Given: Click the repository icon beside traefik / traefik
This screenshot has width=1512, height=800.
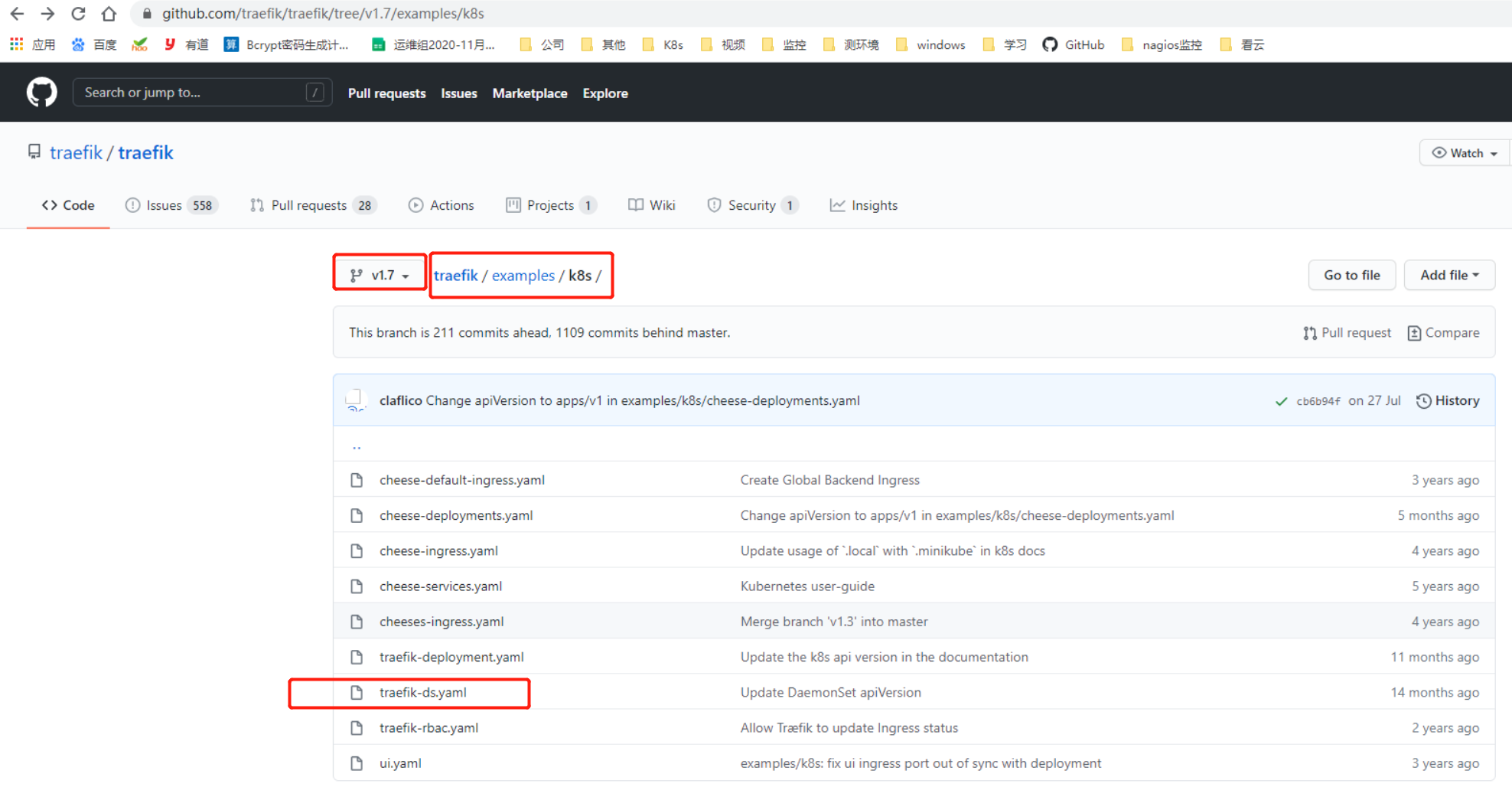Looking at the screenshot, I should pos(34,152).
